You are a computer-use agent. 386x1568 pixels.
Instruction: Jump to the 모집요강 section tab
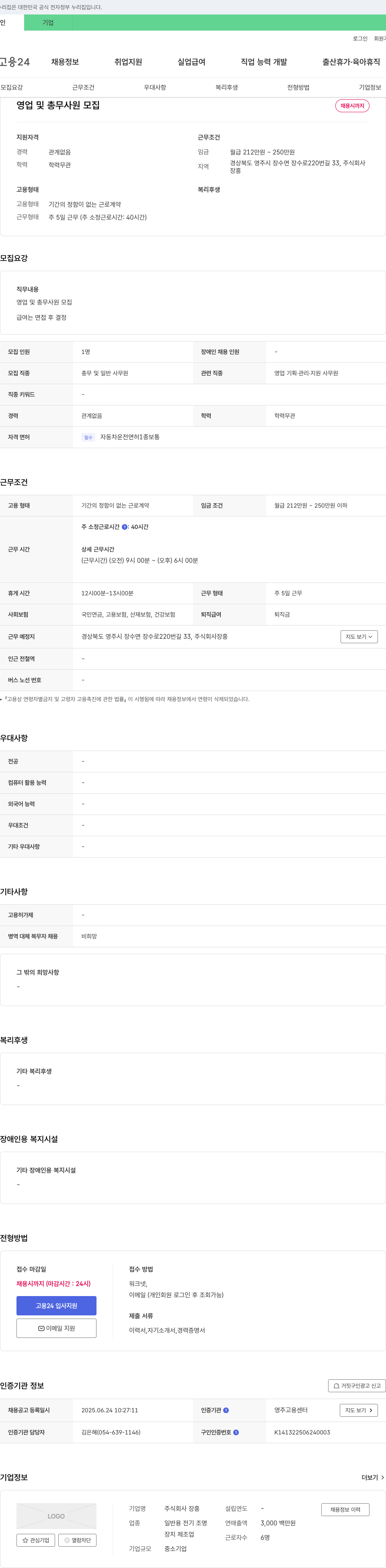tap(12, 88)
